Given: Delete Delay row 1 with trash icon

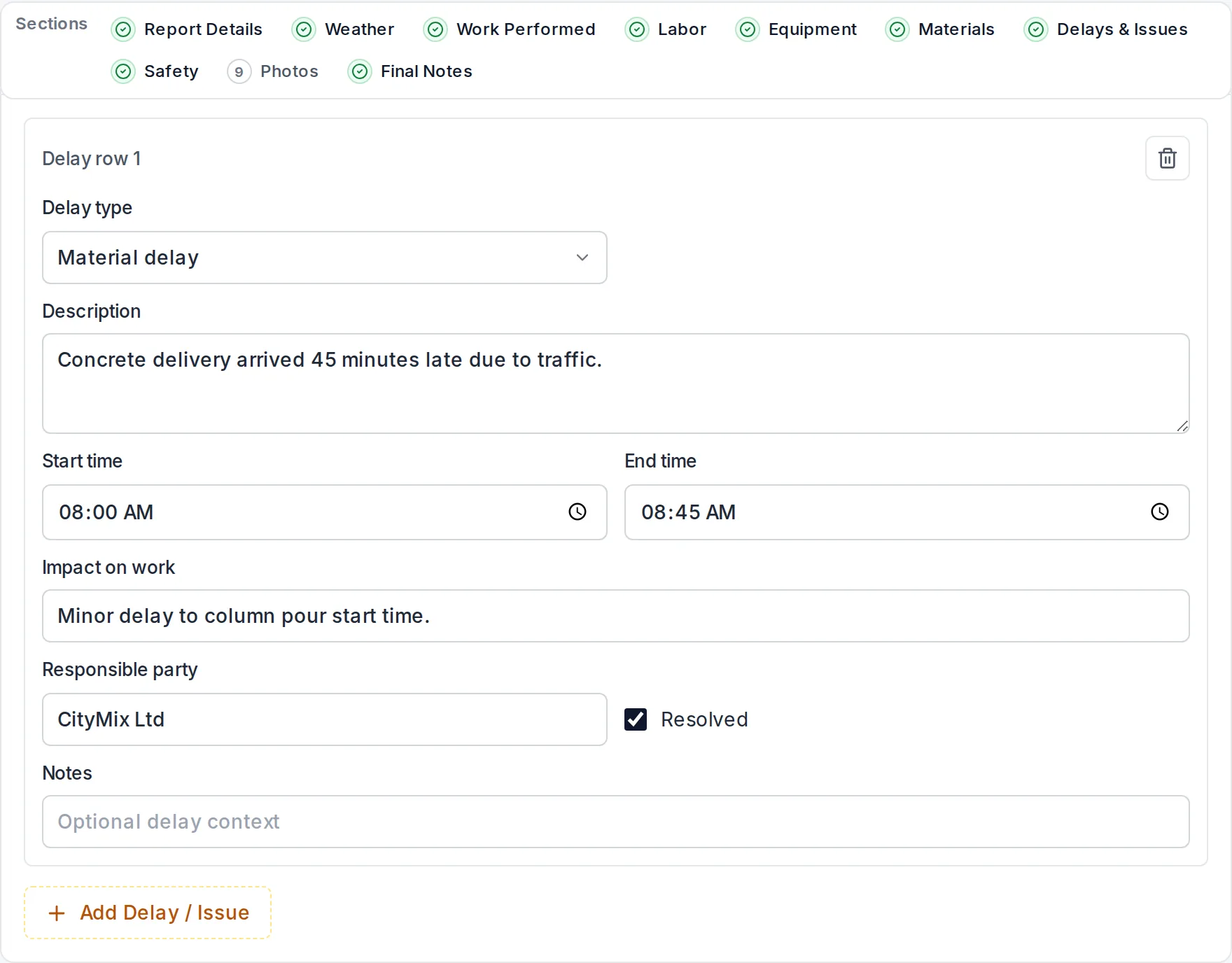Looking at the screenshot, I should pyautogui.click(x=1167, y=158).
